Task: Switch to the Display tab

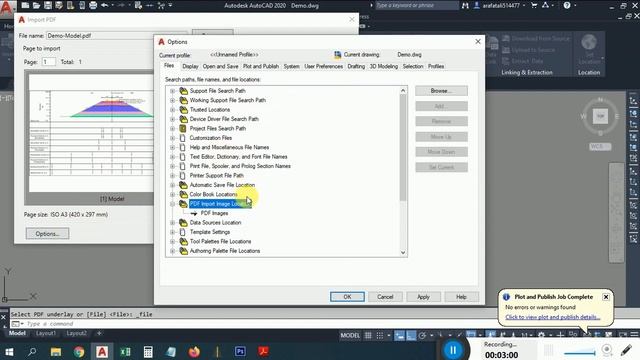Action: (x=190, y=66)
